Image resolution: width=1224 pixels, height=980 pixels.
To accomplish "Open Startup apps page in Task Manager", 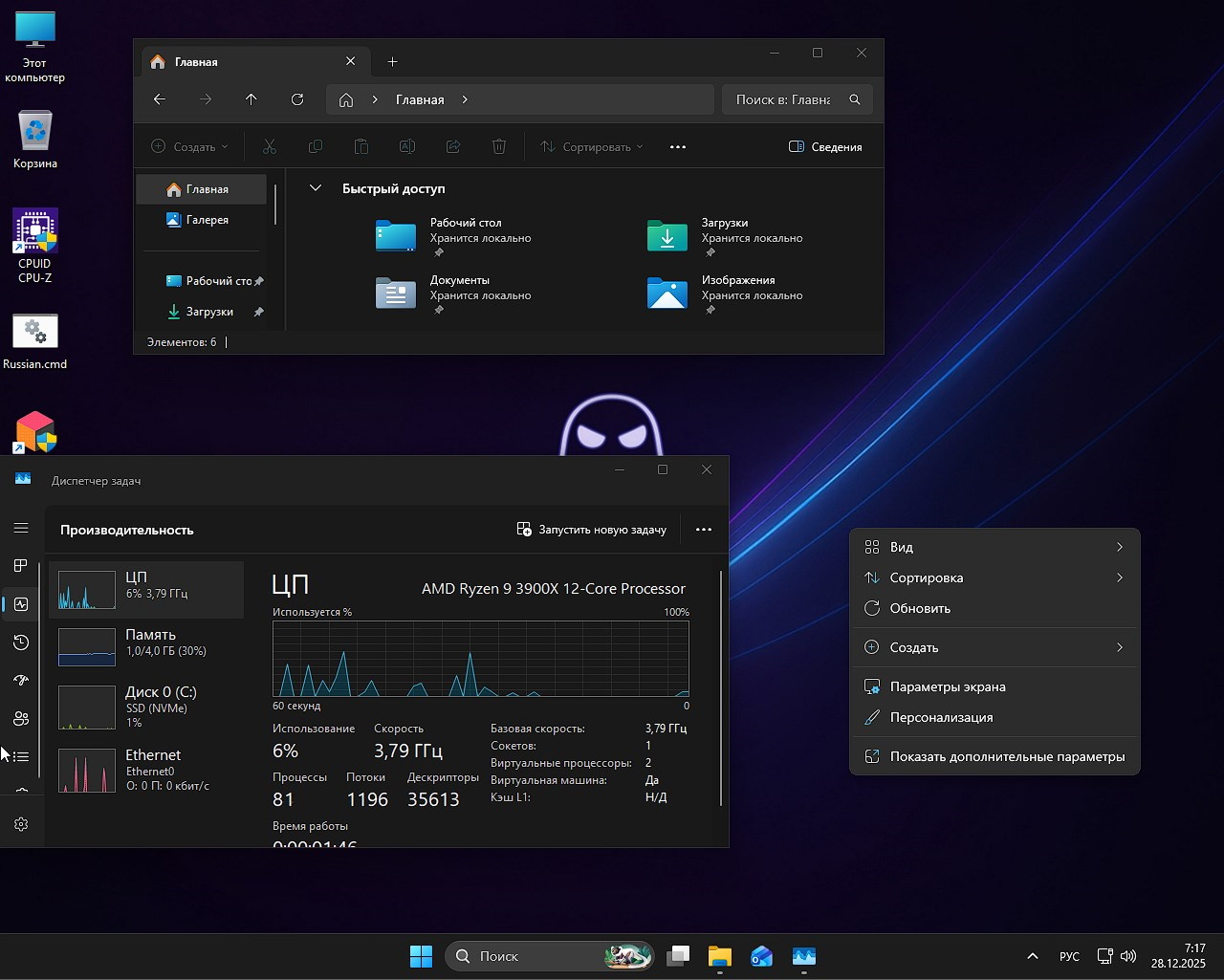I will (x=21, y=681).
